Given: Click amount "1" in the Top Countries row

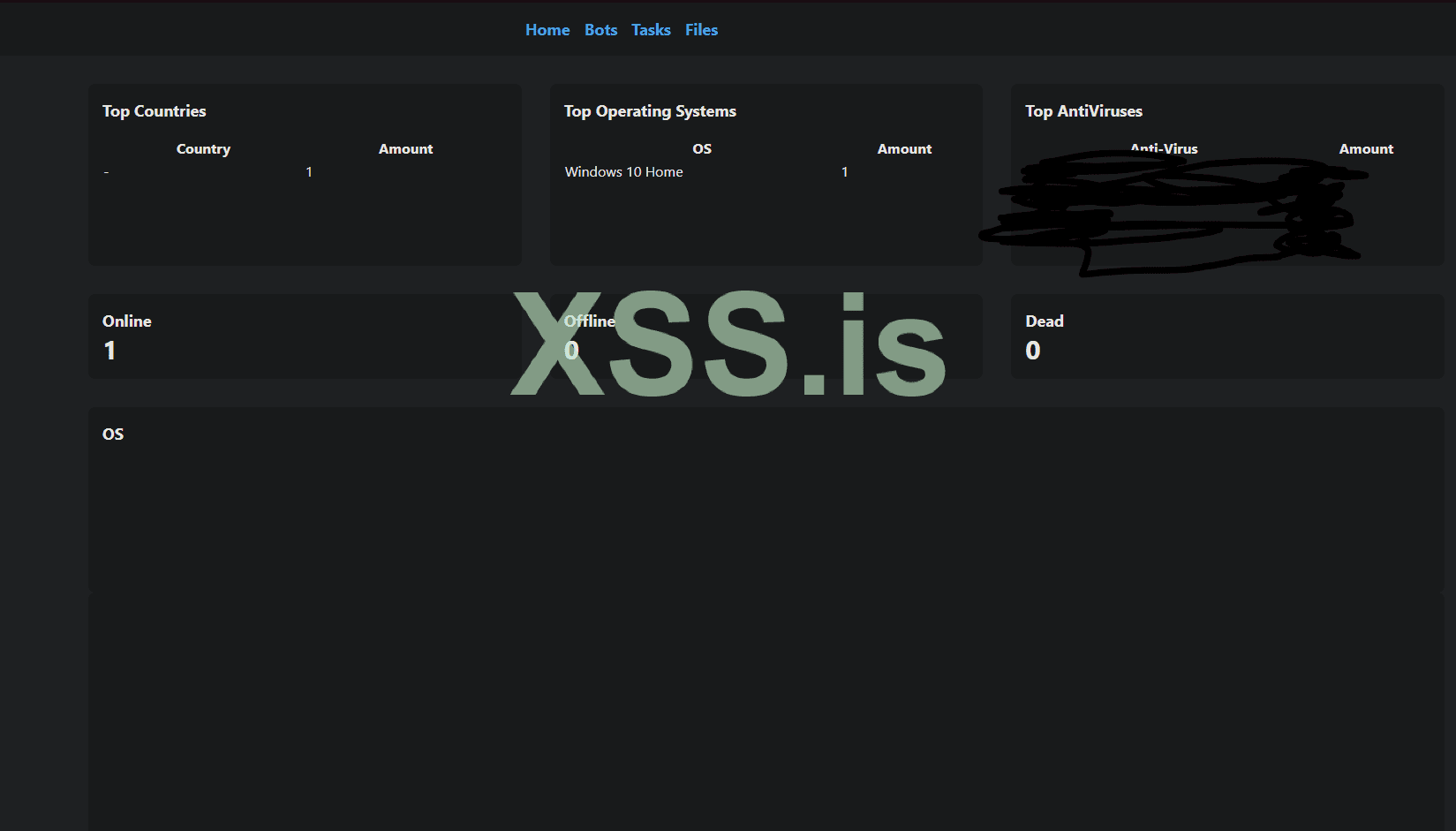Looking at the screenshot, I should [x=309, y=172].
